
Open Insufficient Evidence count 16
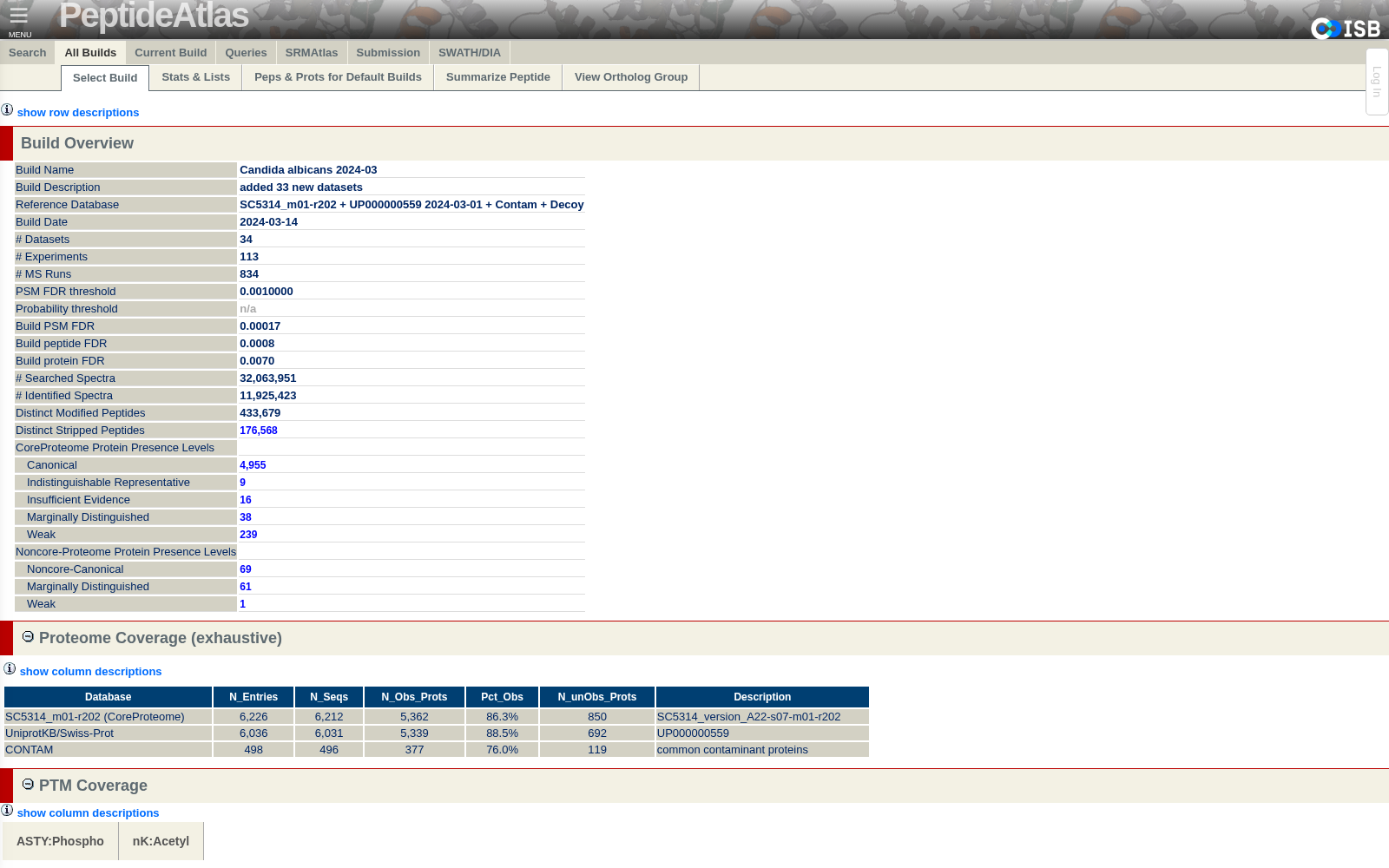[x=246, y=500]
